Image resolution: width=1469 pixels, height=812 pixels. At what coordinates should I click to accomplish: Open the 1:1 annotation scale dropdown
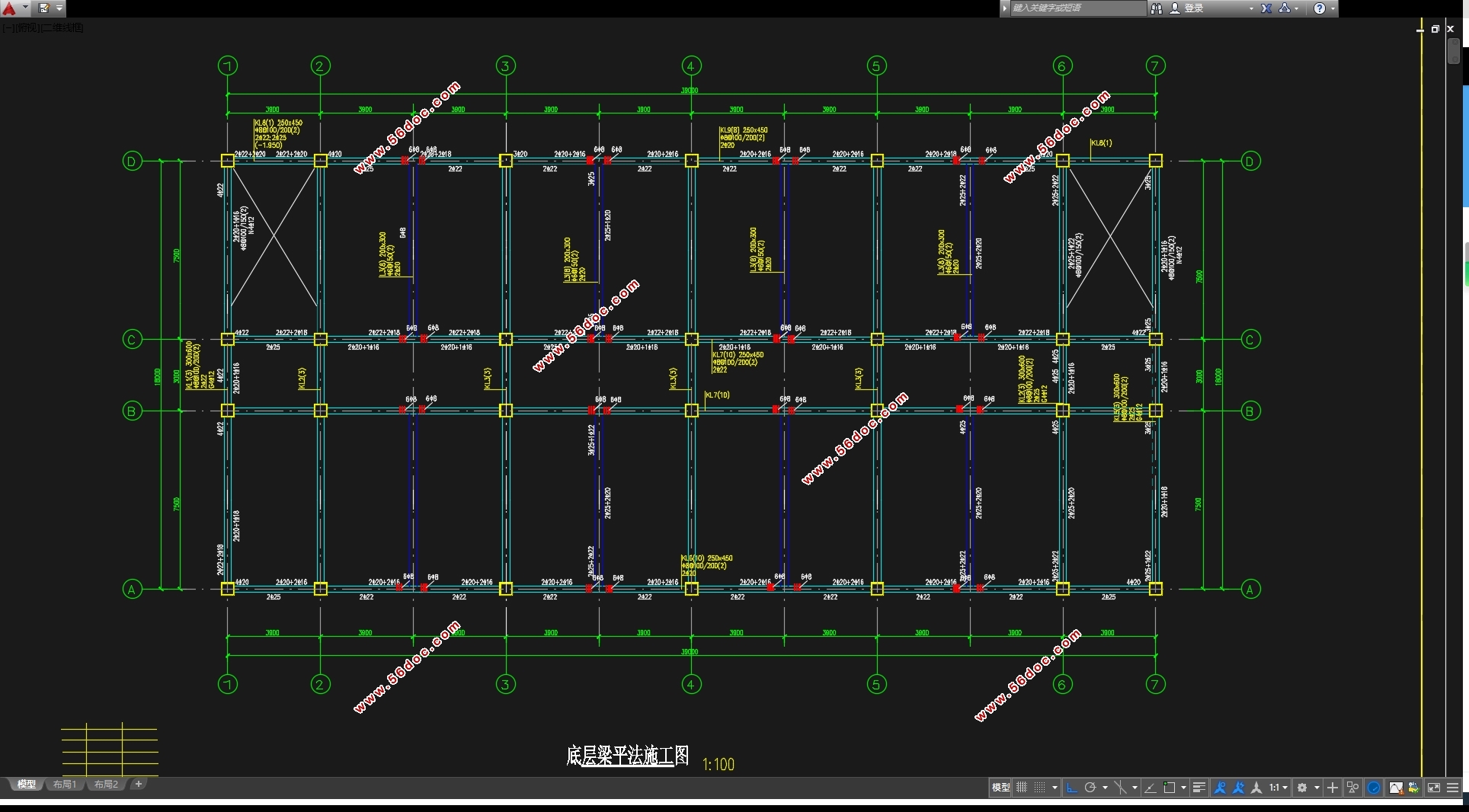click(x=1278, y=788)
